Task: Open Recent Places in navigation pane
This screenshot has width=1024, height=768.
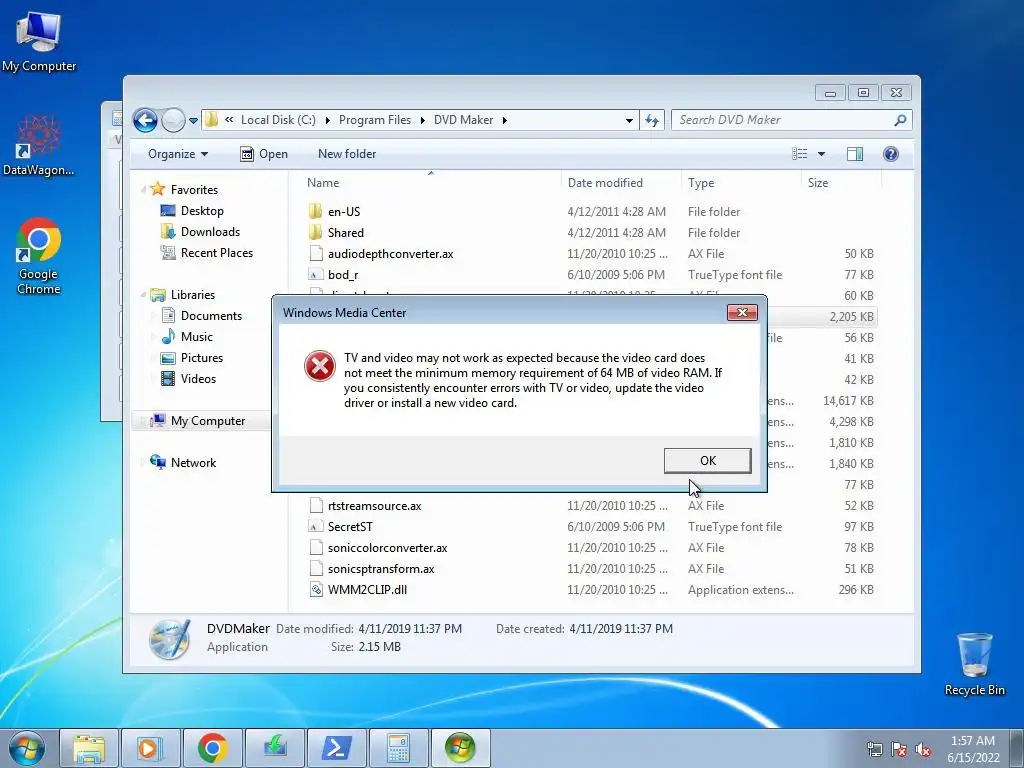Action: 216,253
